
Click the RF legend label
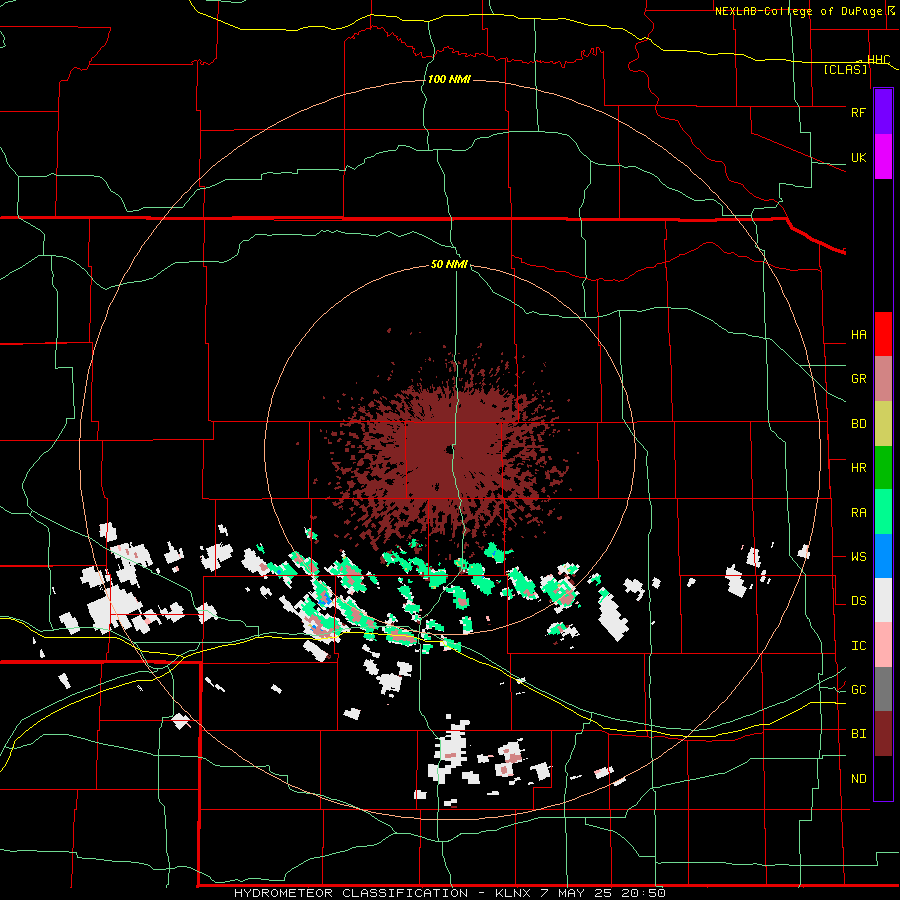click(x=858, y=112)
